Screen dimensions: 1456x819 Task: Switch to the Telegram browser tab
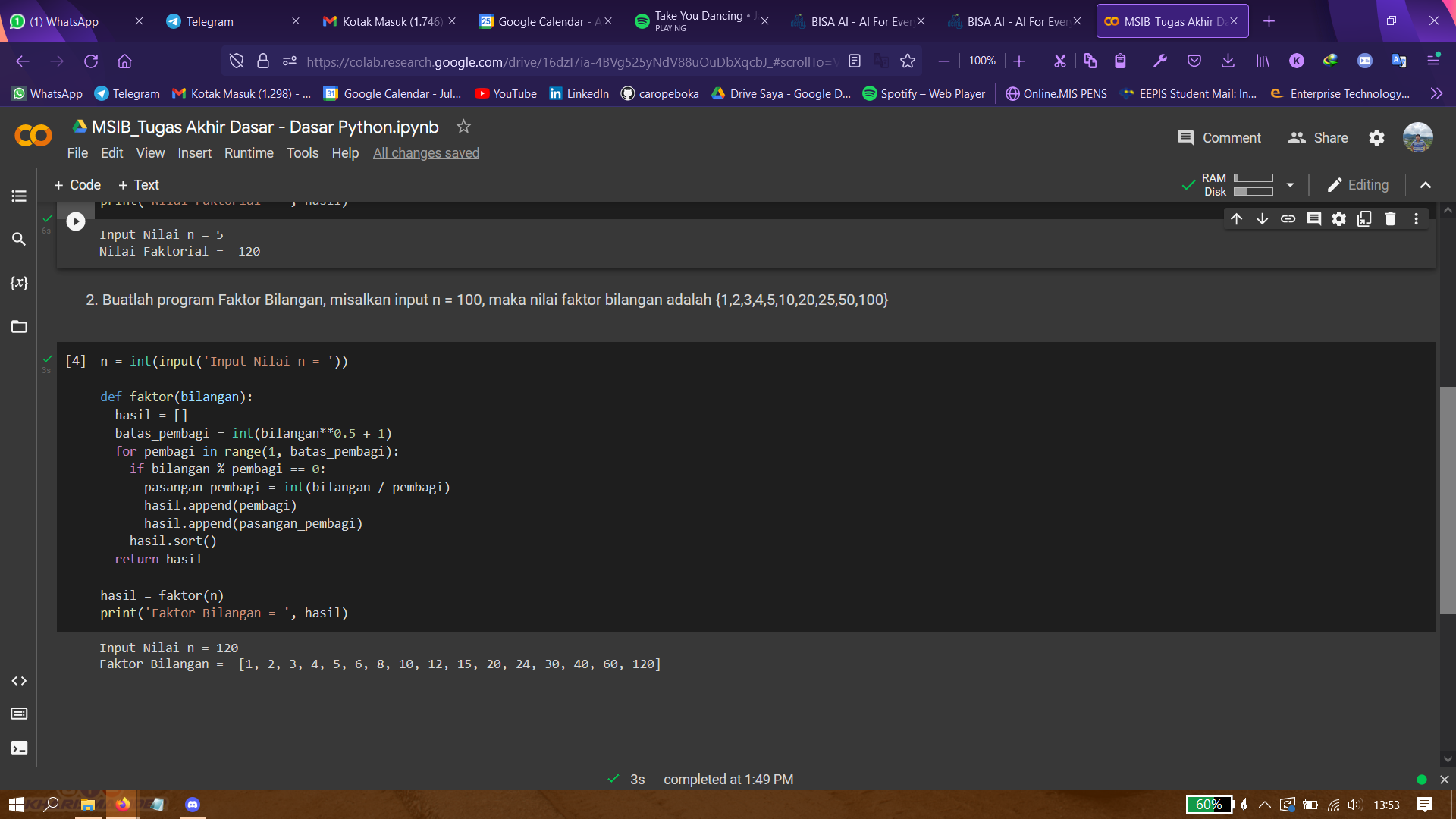pyautogui.click(x=209, y=21)
